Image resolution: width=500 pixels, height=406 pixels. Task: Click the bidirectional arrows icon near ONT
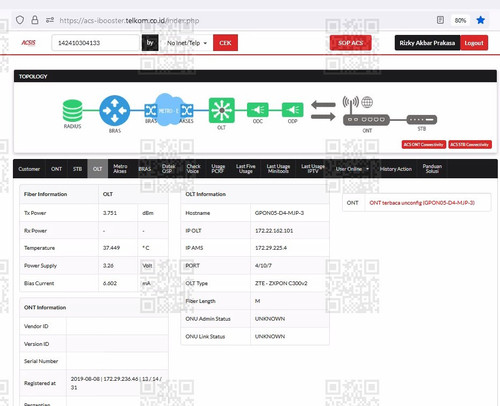[323, 111]
